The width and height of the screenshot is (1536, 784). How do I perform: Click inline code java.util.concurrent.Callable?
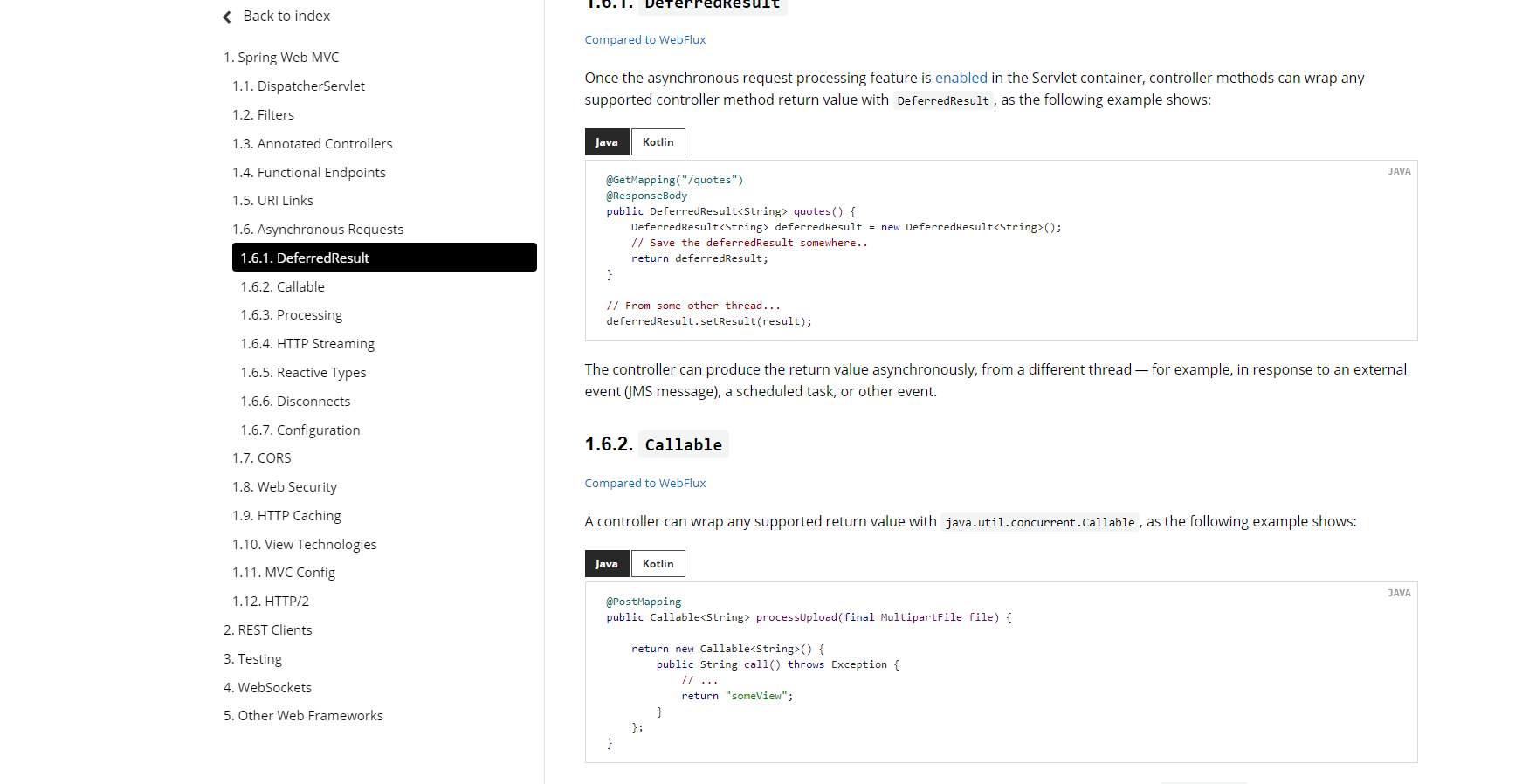pos(1040,523)
